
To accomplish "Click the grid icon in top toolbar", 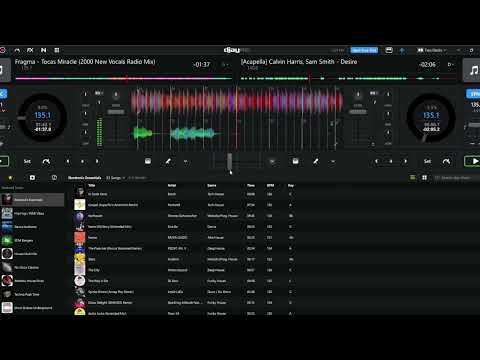I will (57, 50).
